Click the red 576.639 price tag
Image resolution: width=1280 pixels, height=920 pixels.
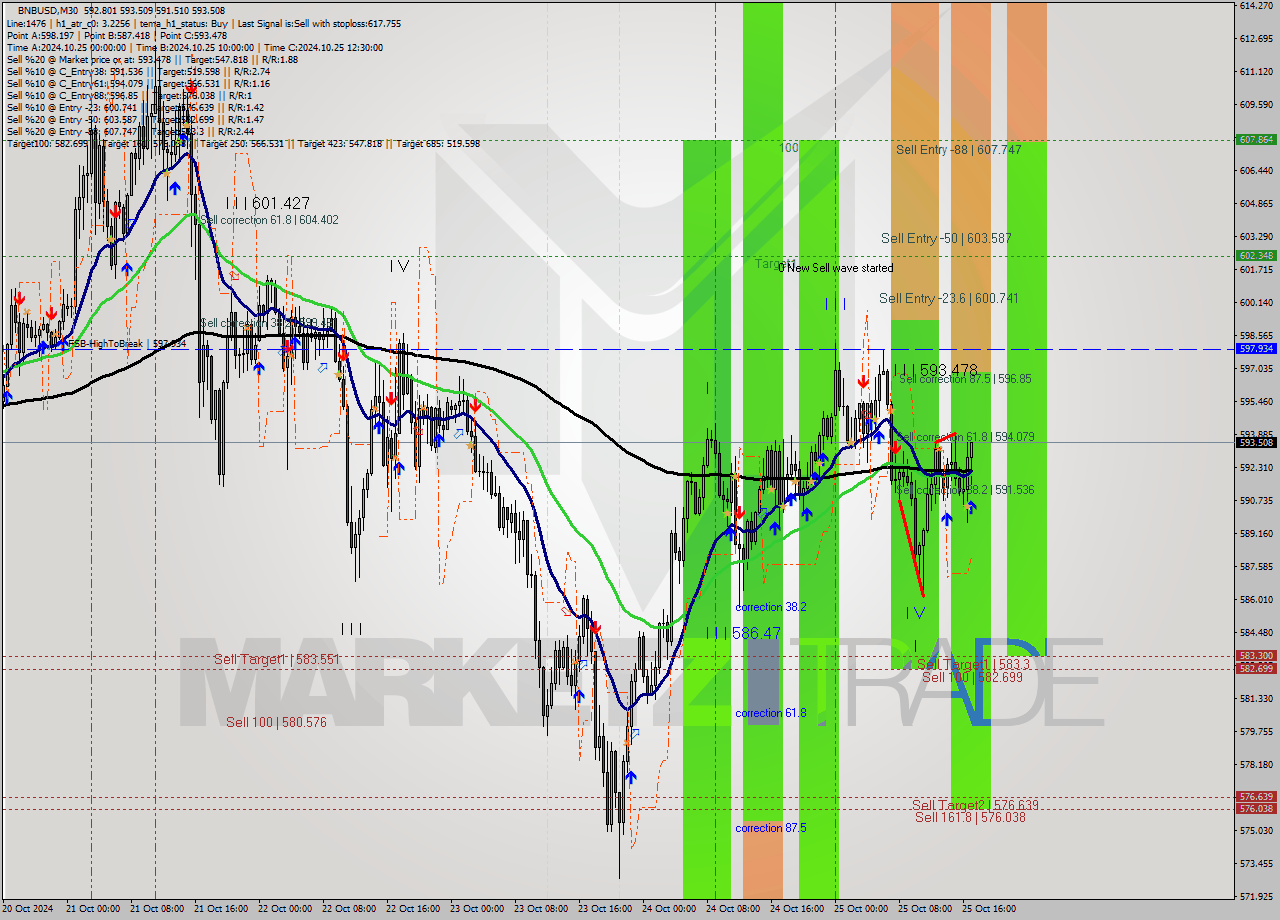tap(1256, 797)
